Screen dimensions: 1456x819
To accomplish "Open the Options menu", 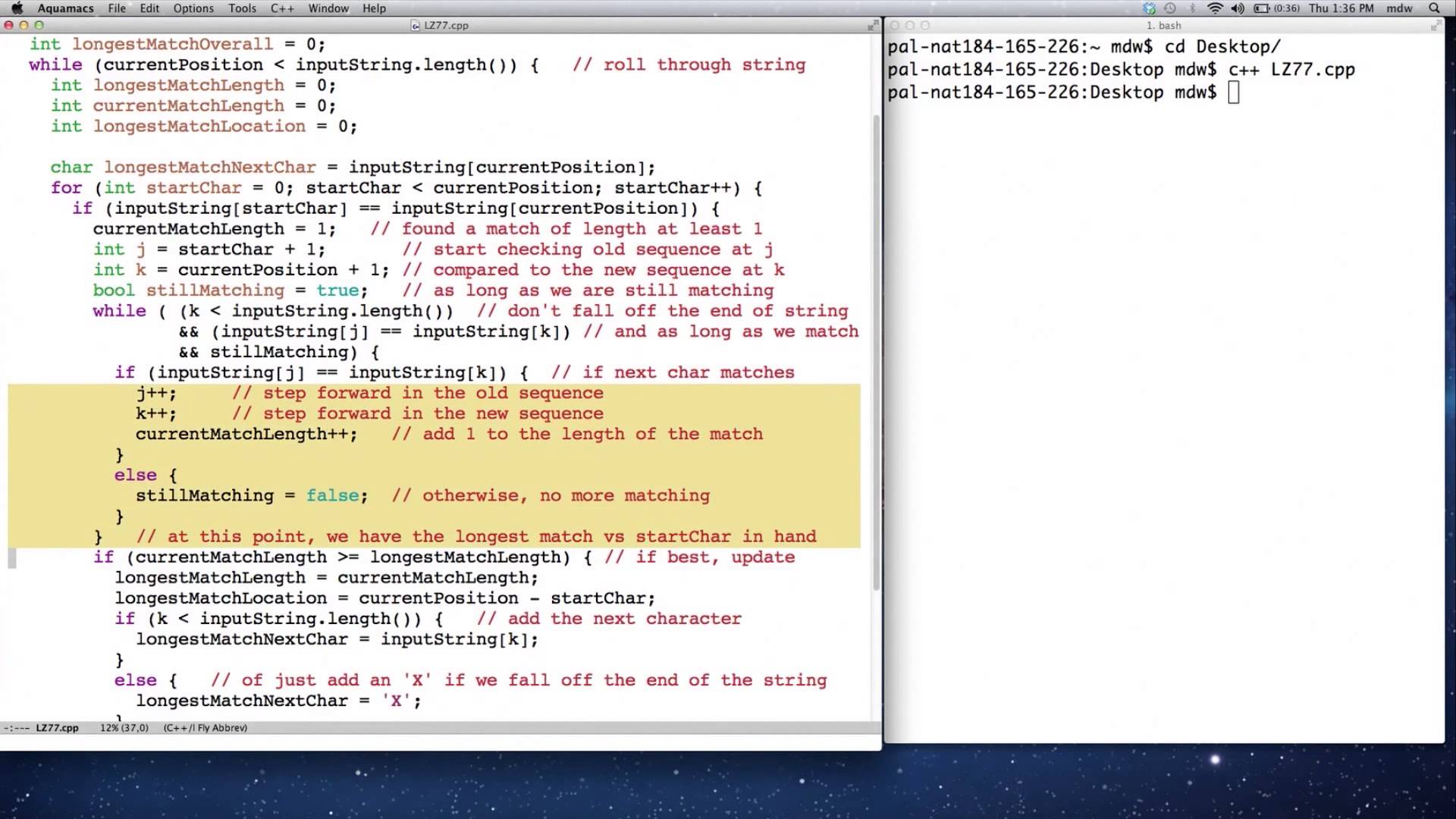I will (x=193, y=8).
